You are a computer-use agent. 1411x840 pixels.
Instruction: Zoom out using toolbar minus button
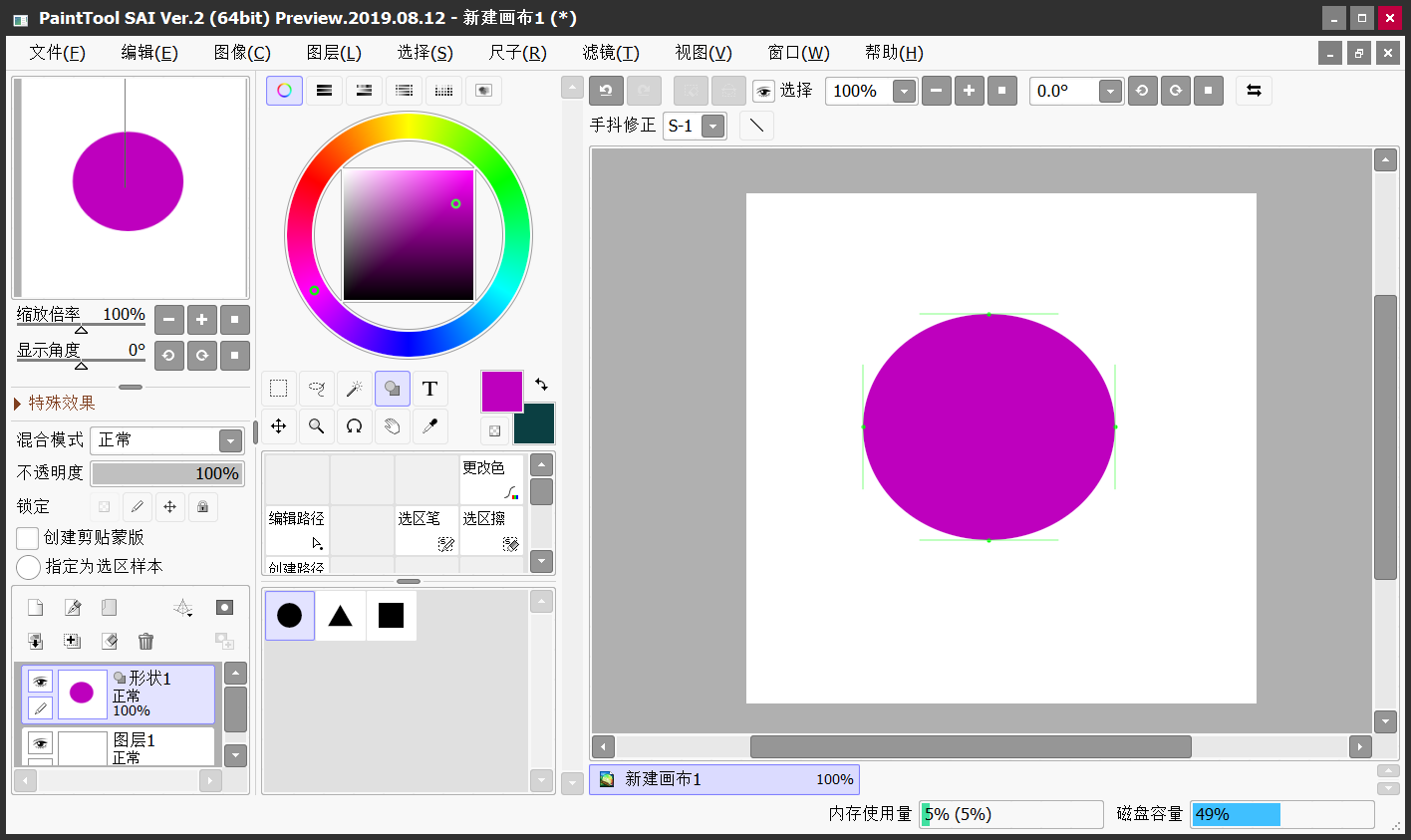point(936,91)
